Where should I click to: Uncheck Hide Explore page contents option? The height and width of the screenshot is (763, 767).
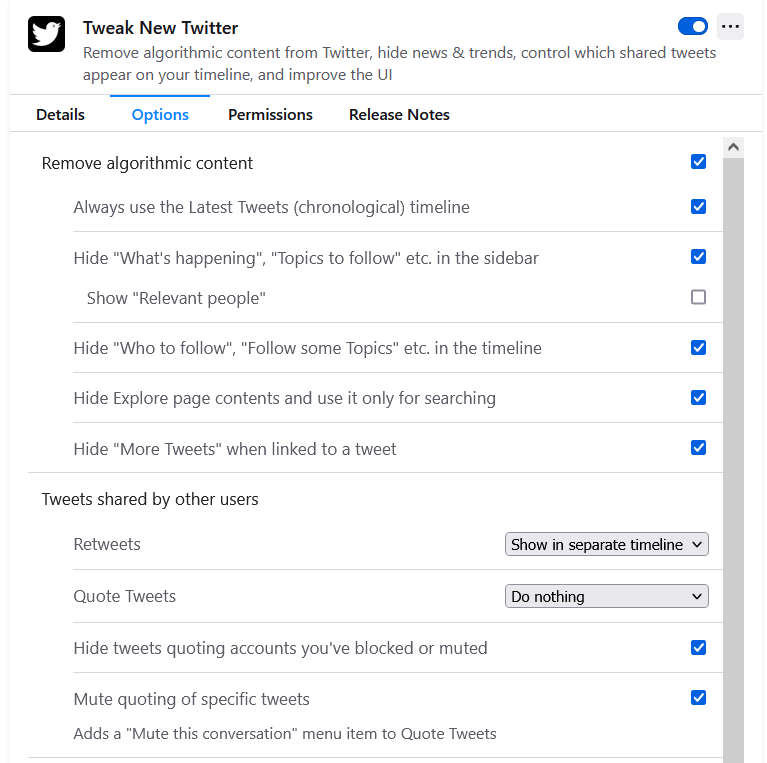tap(699, 398)
